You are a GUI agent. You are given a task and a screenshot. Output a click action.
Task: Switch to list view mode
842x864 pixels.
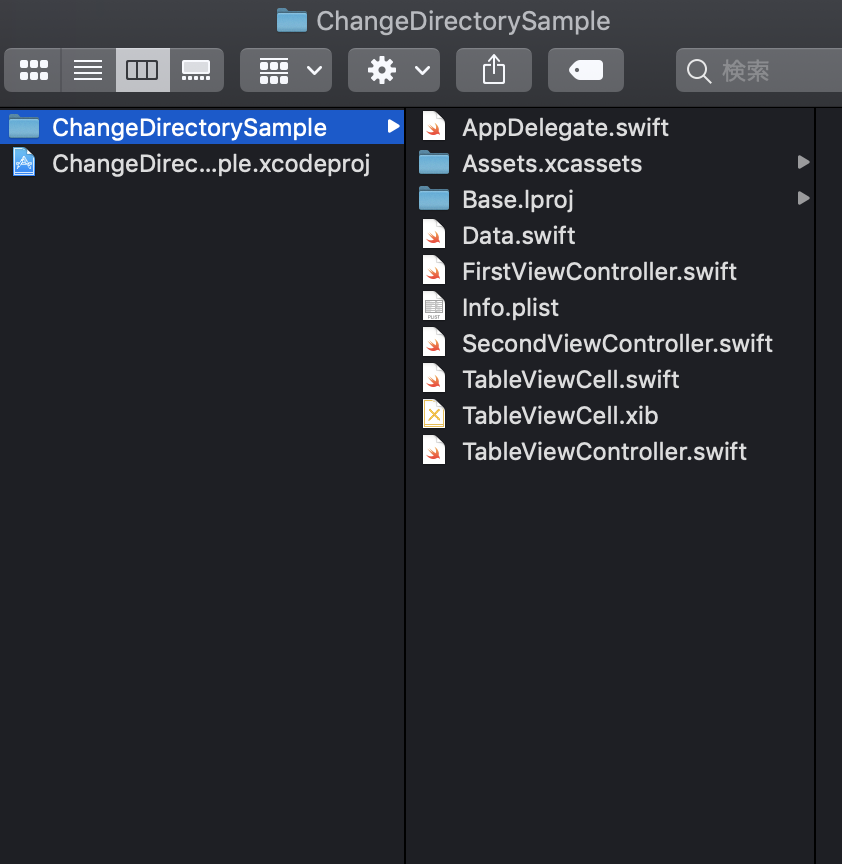[x=88, y=70]
